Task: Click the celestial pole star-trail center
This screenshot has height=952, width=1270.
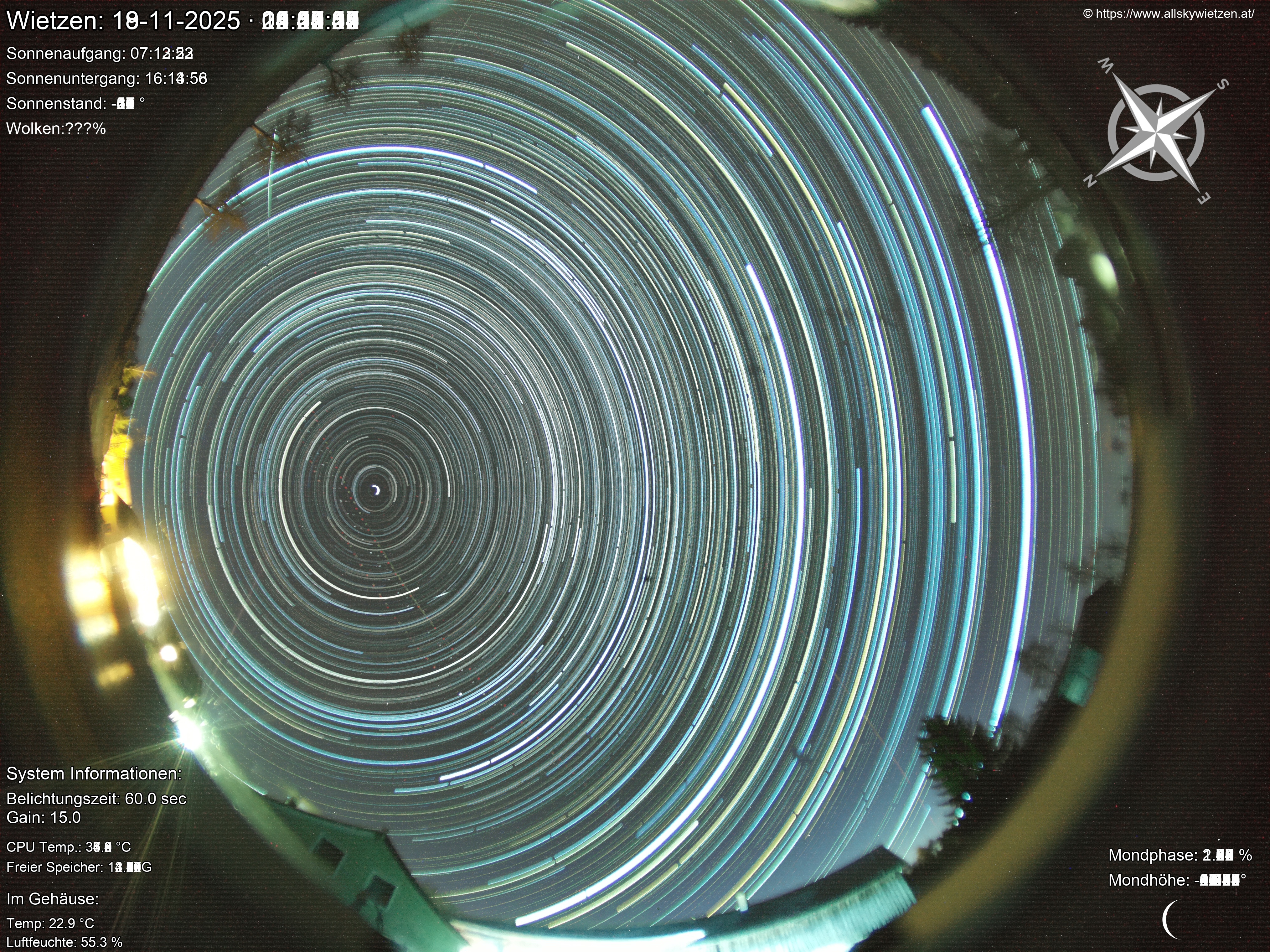Action: [376, 490]
